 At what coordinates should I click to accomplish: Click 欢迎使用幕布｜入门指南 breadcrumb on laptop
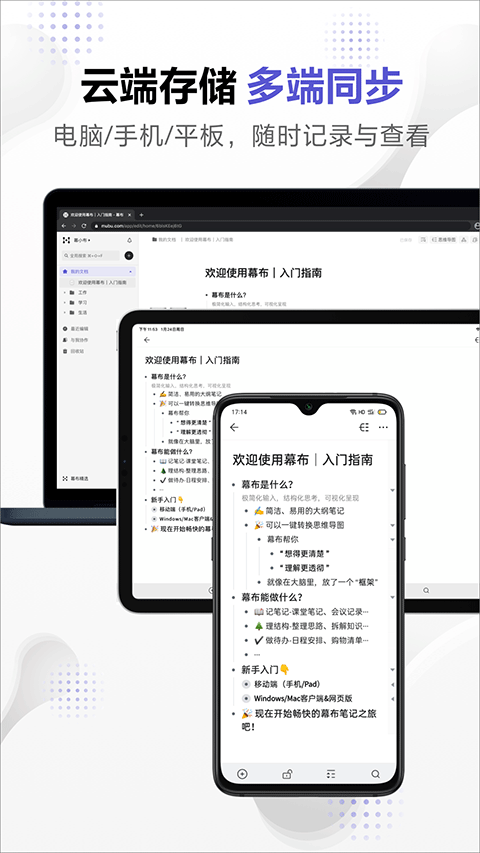pyautogui.click(x=209, y=239)
